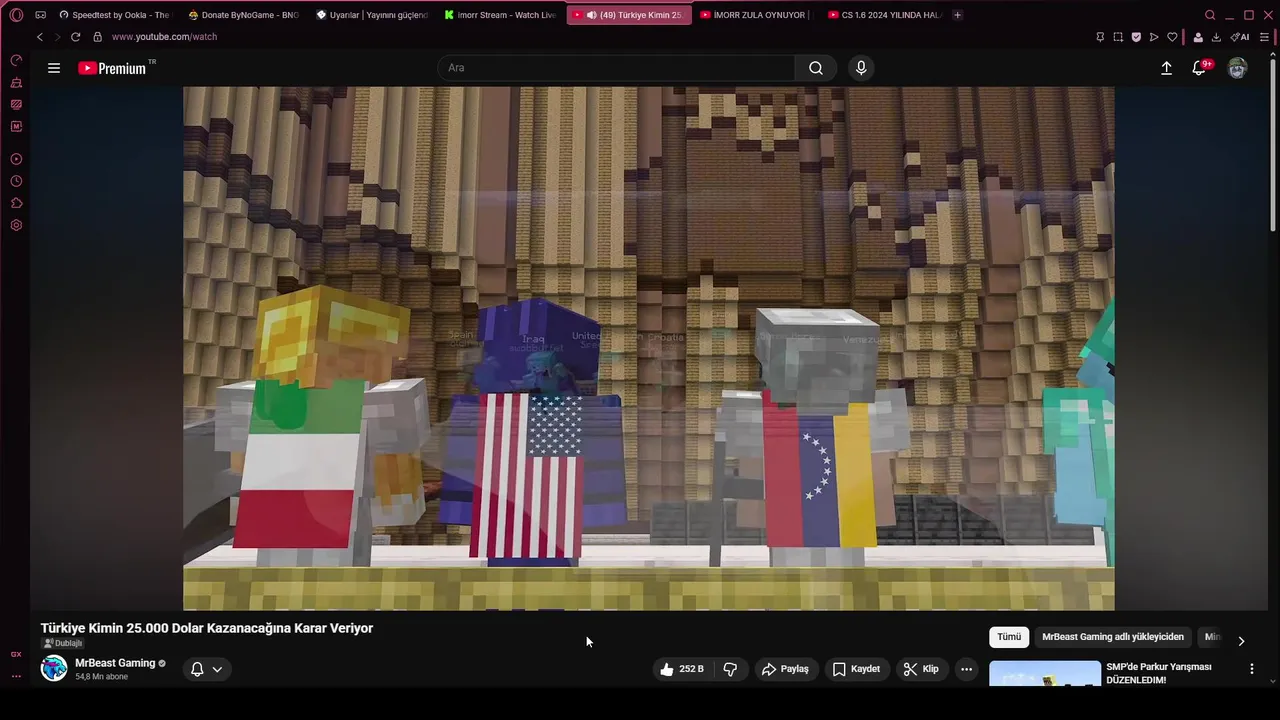Open the downloads arrow icon
Screen dimensions: 1280x720
1216,37
